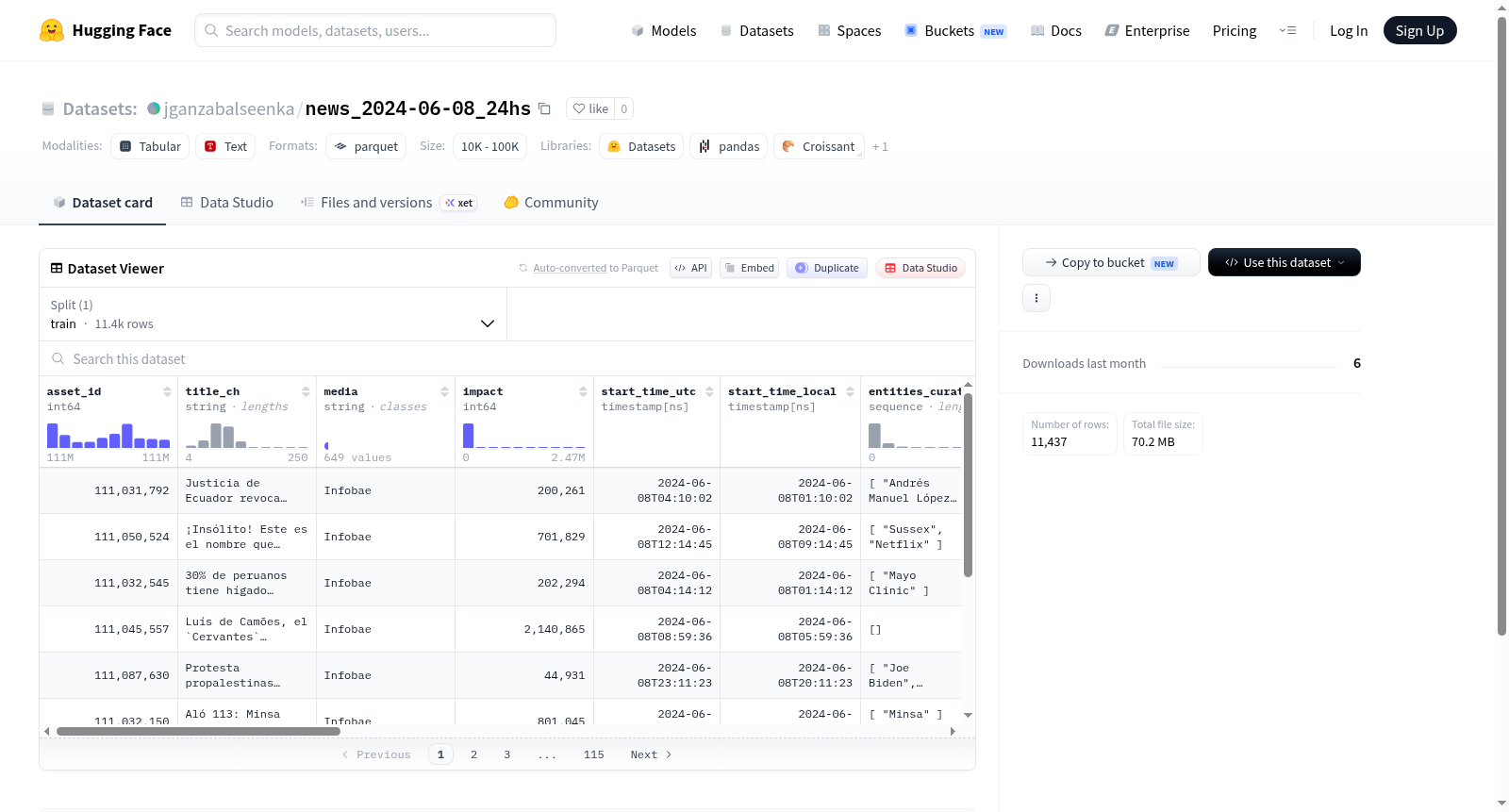Screen dimensions: 1509x812
Task: Switch to the Data Studio tab
Action: pos(226,203)
